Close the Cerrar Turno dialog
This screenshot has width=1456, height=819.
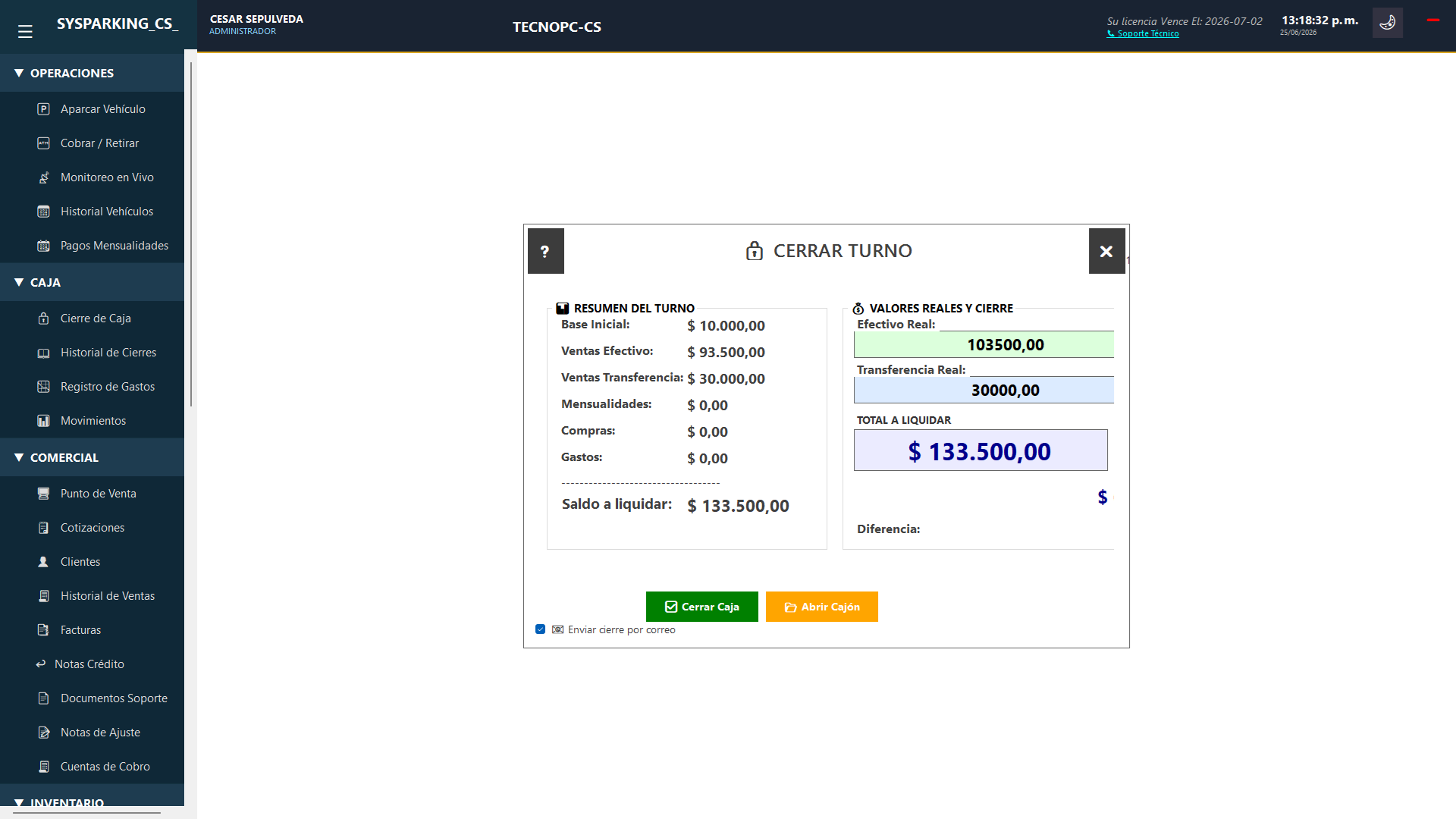[x=1106, y=251]
